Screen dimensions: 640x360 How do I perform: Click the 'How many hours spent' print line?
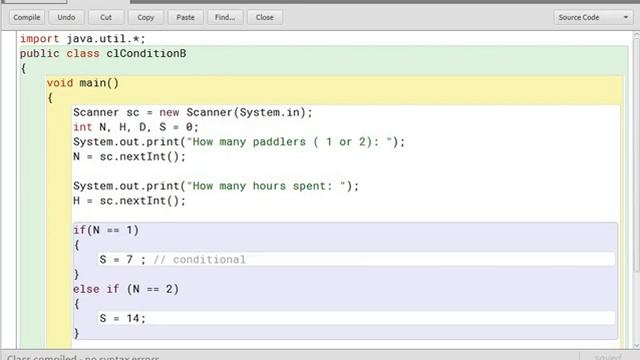click(x=216, y=186)
